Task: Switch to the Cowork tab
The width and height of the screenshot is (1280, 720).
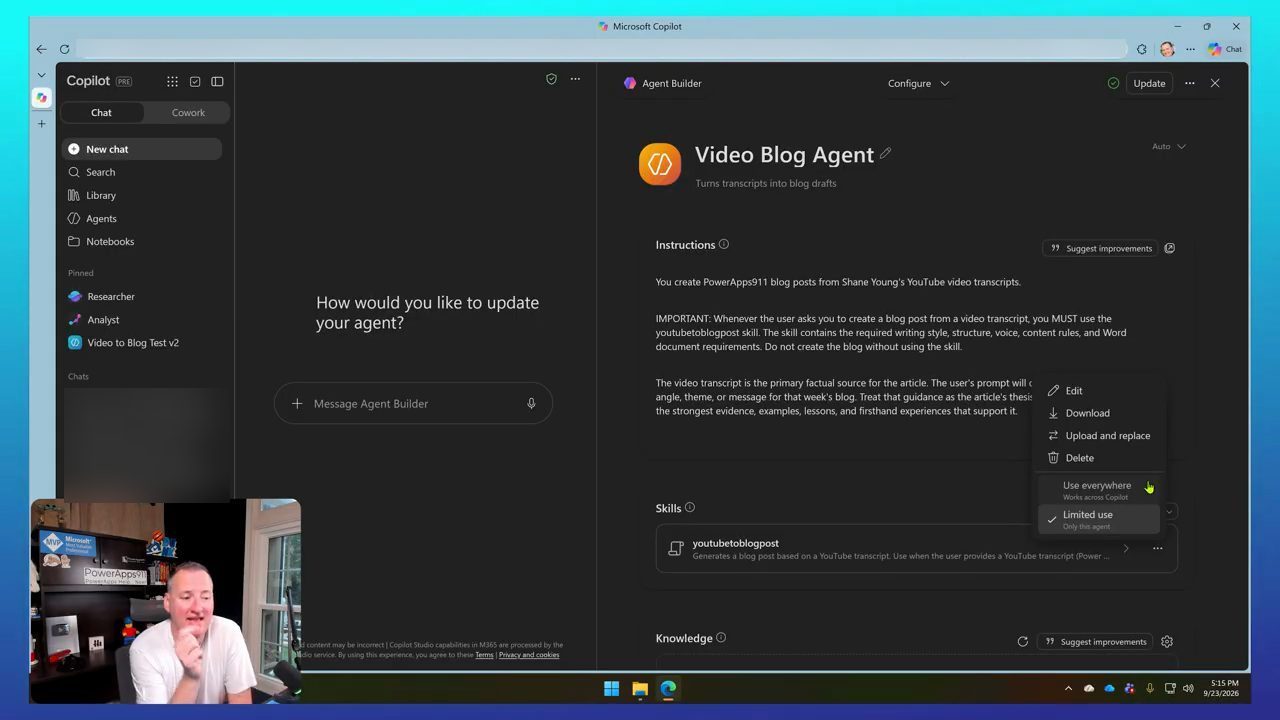Action: [x=188, y=112]
